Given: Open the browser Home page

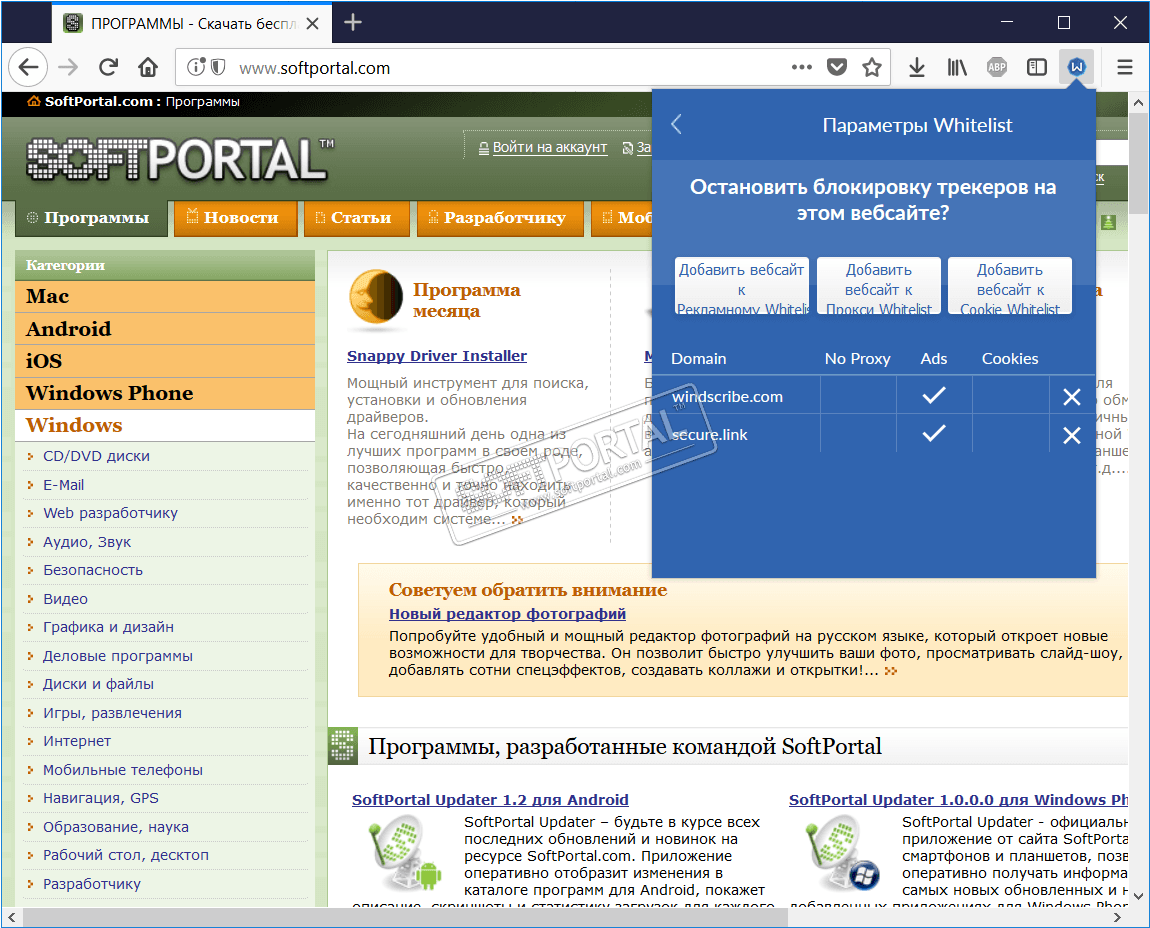Looking at the screenshot, I should coord(148,67).
